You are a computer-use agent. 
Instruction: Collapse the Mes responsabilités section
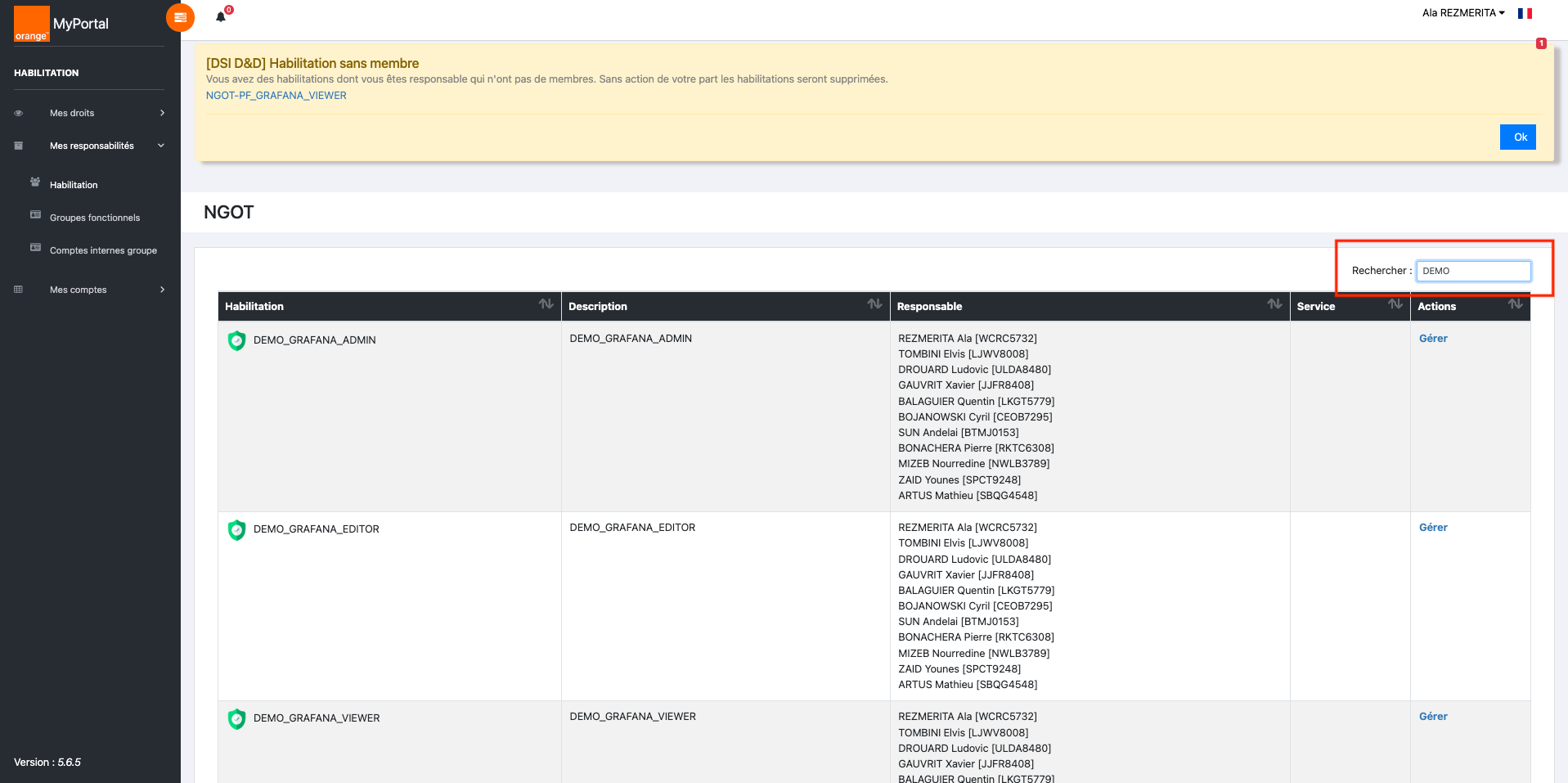point(90,146)
